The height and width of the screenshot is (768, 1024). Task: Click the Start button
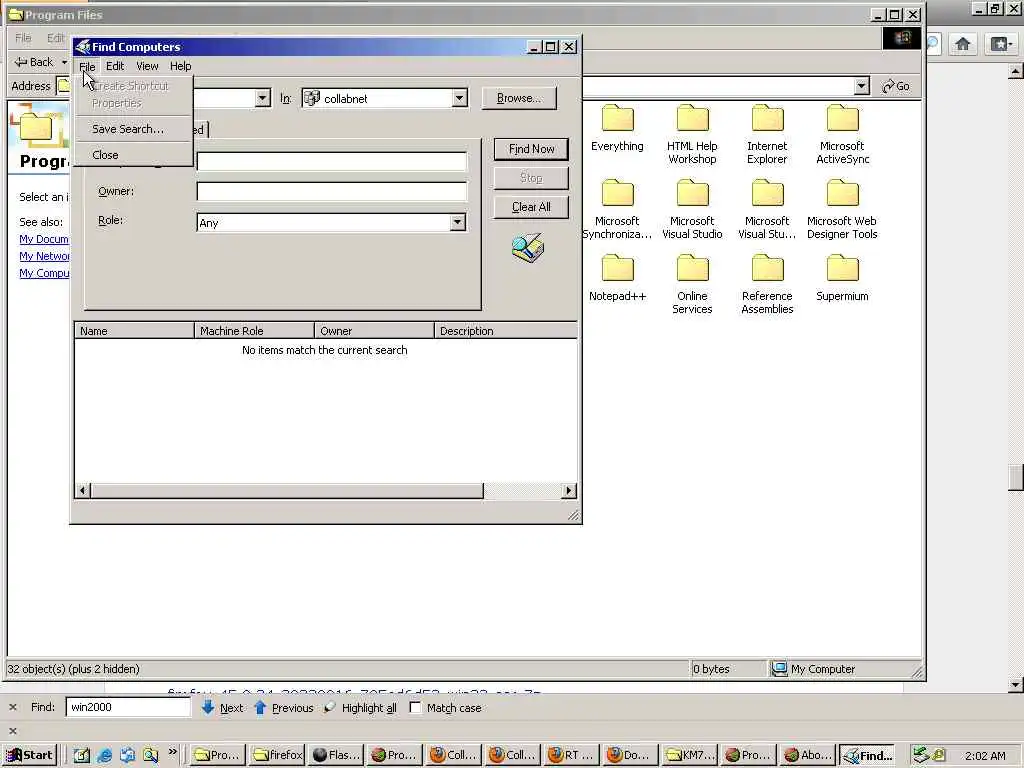click(30, 755)
